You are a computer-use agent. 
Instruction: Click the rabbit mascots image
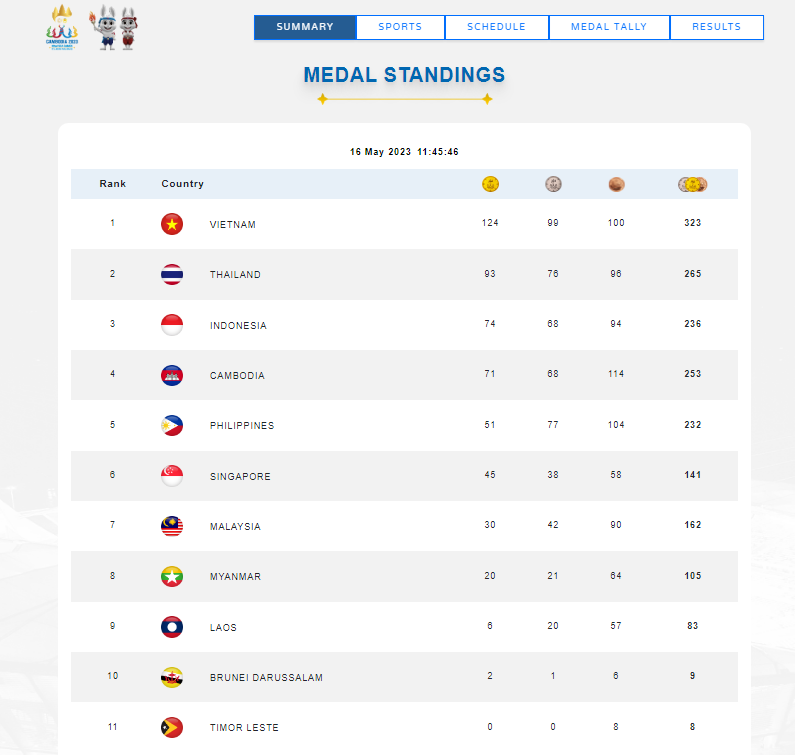click(x=114, y=27)
